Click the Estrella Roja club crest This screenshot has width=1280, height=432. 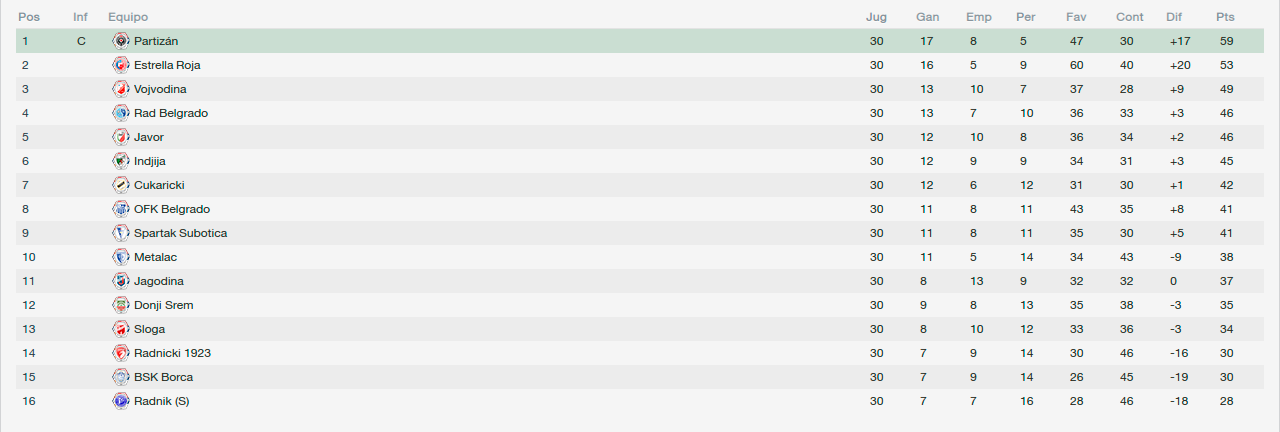[x=121, y=65]
